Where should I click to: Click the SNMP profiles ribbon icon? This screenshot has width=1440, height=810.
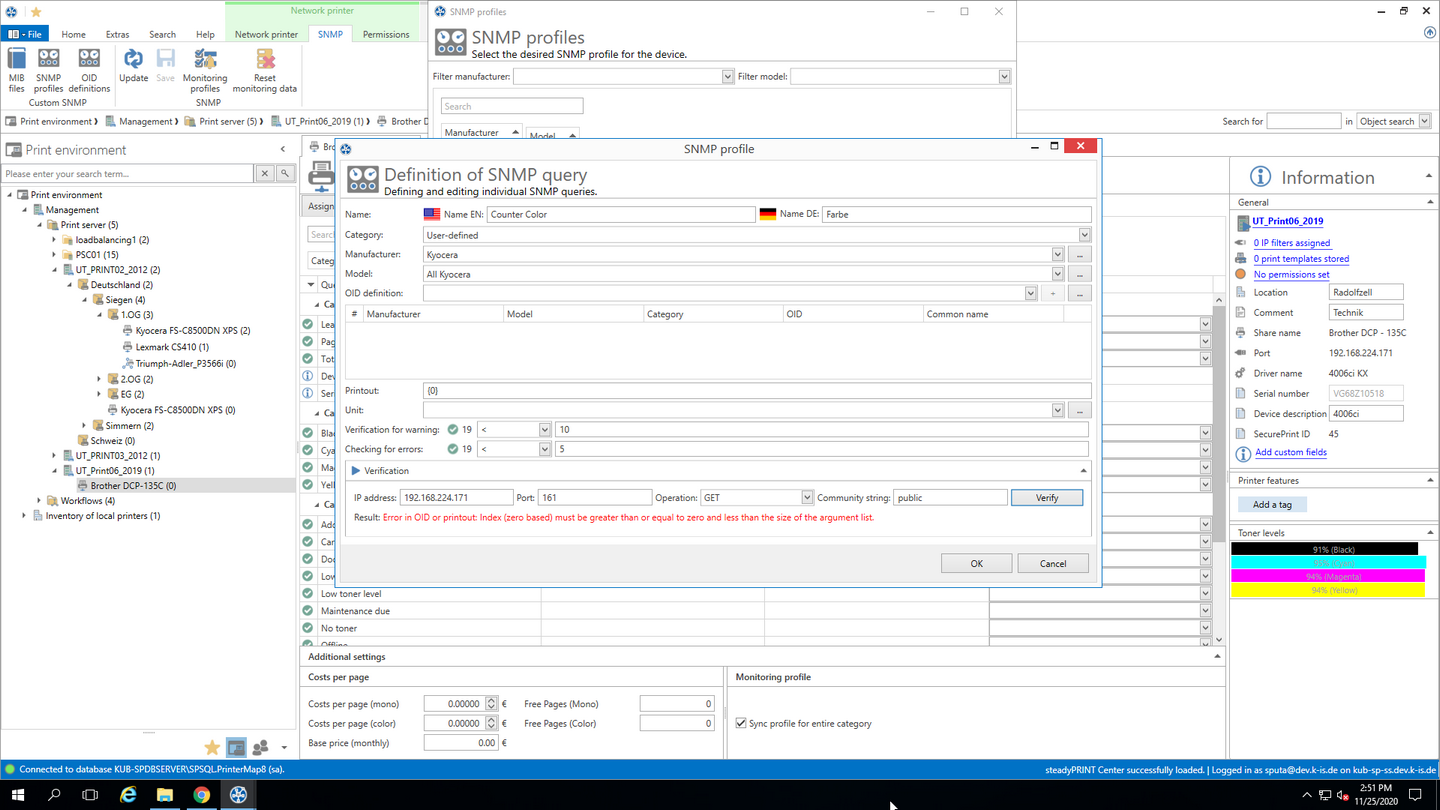click(48, 68)
